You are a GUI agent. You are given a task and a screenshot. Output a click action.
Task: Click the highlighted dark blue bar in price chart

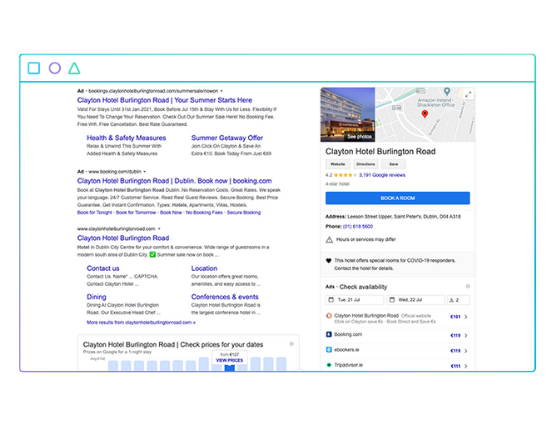230,368
